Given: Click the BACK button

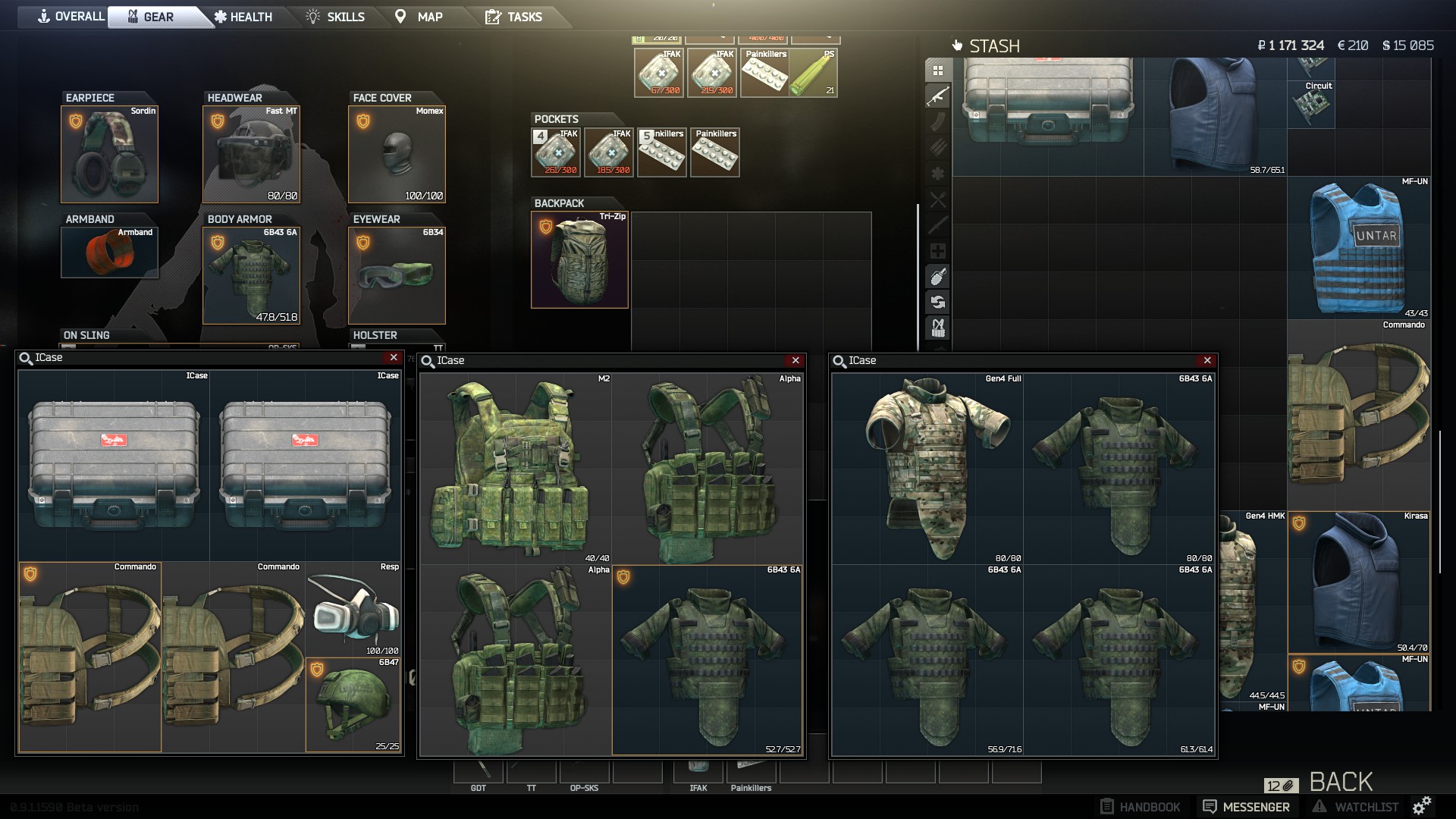Looking at the screenshot, I should coord(1341,782).
